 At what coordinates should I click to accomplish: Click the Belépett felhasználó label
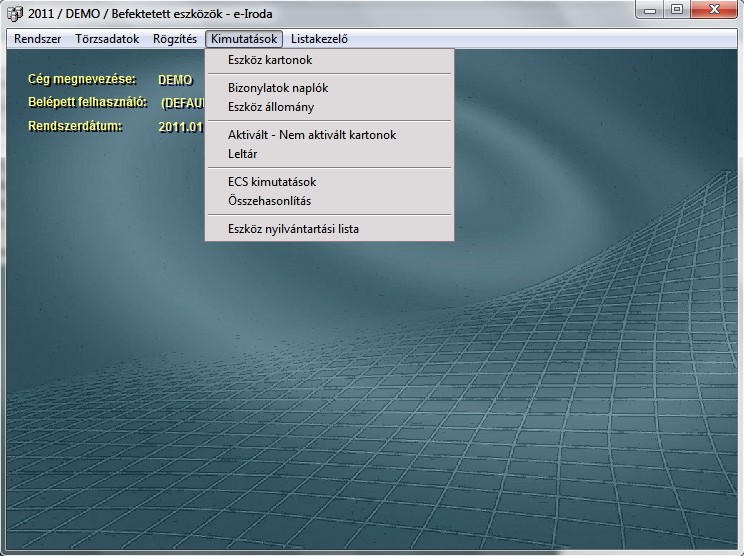click(x=88, y=102)
